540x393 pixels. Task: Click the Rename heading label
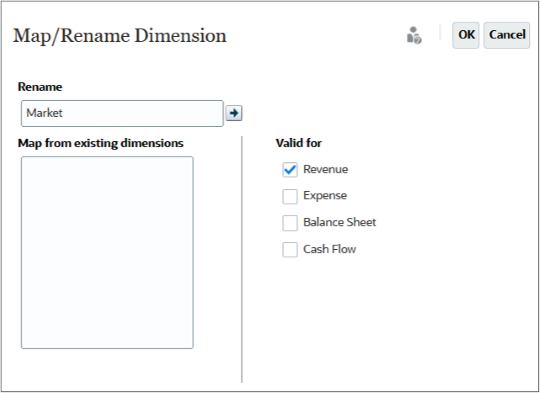tap(40, 87)
